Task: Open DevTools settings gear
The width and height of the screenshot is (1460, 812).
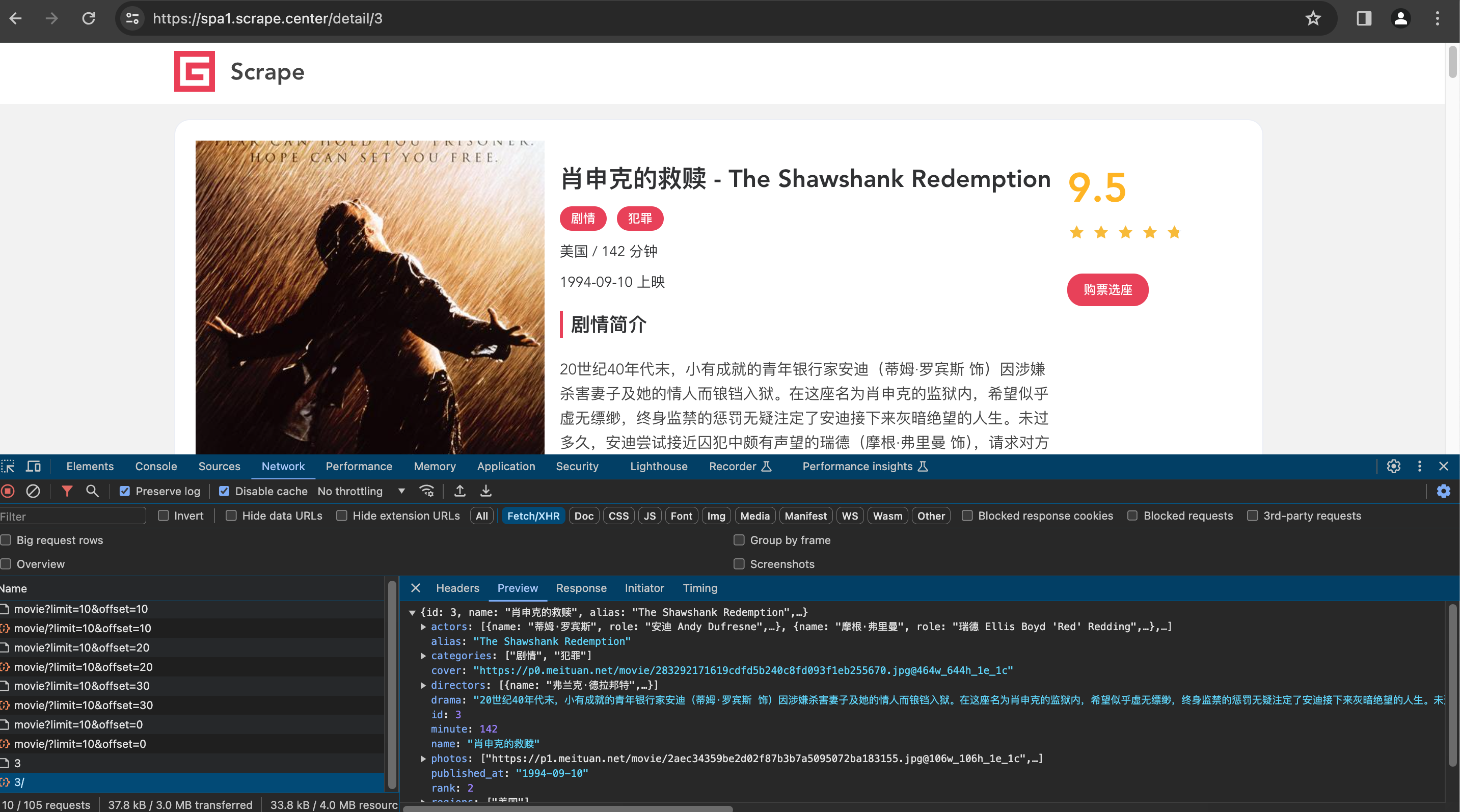Action: click(x=1394, y=466)
